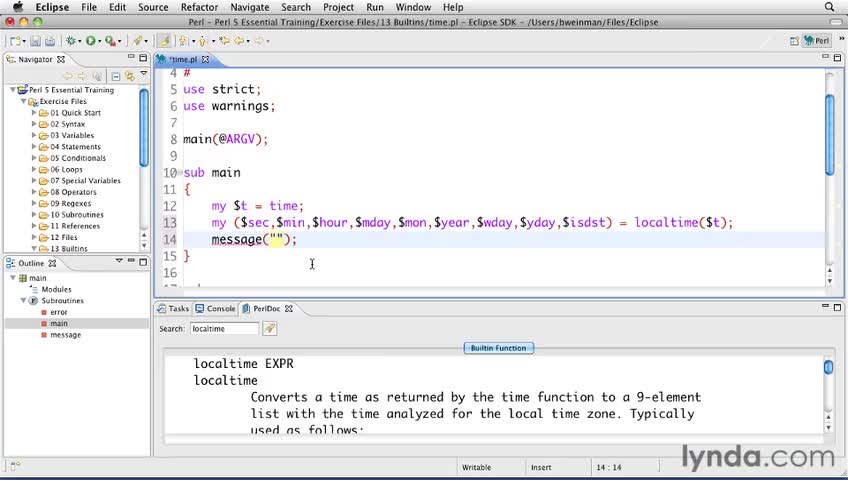Maximize the Navigator panel

pyautogui.click(x=143, y=58)
